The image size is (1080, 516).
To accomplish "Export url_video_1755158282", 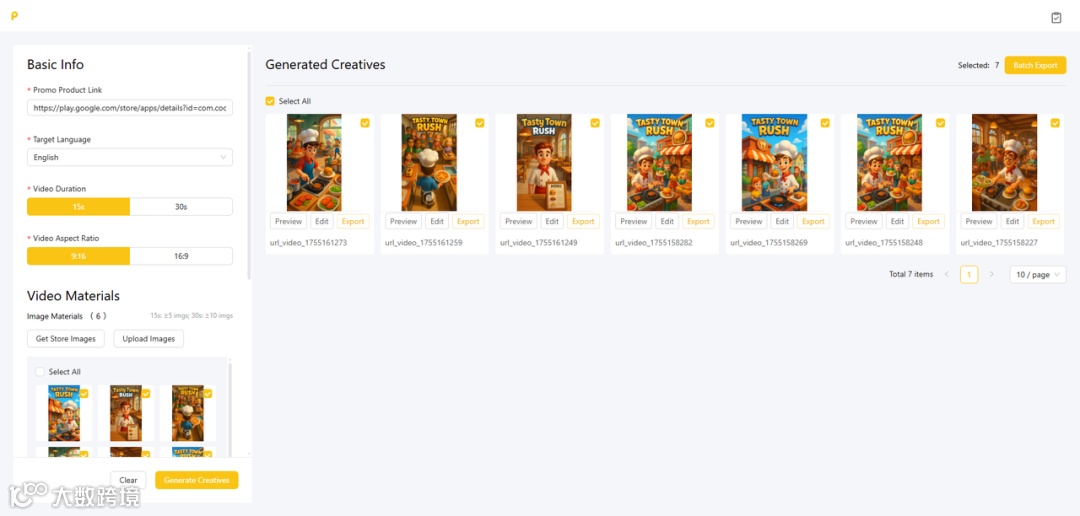I will point(698,221).
